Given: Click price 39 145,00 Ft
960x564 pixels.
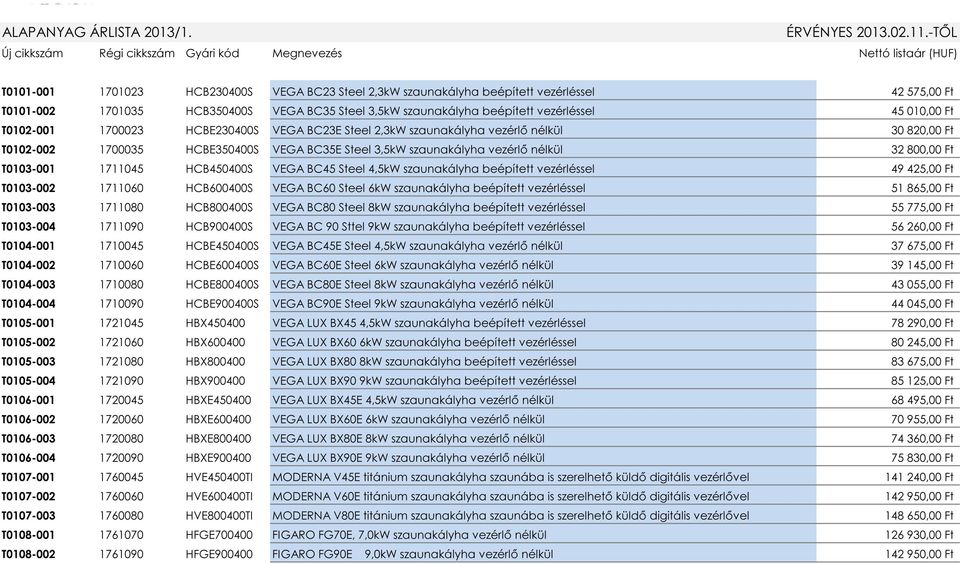Looking at the screenshot, I should (x=923, y=265).
